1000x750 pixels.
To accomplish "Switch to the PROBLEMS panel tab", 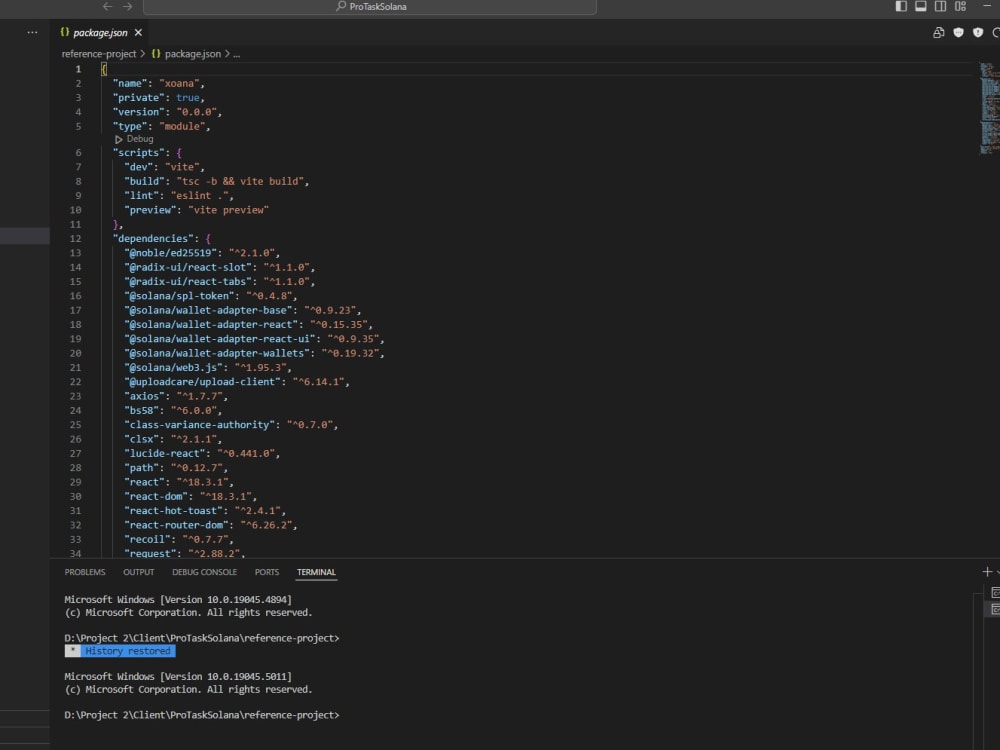I will (x=85, y=572).
